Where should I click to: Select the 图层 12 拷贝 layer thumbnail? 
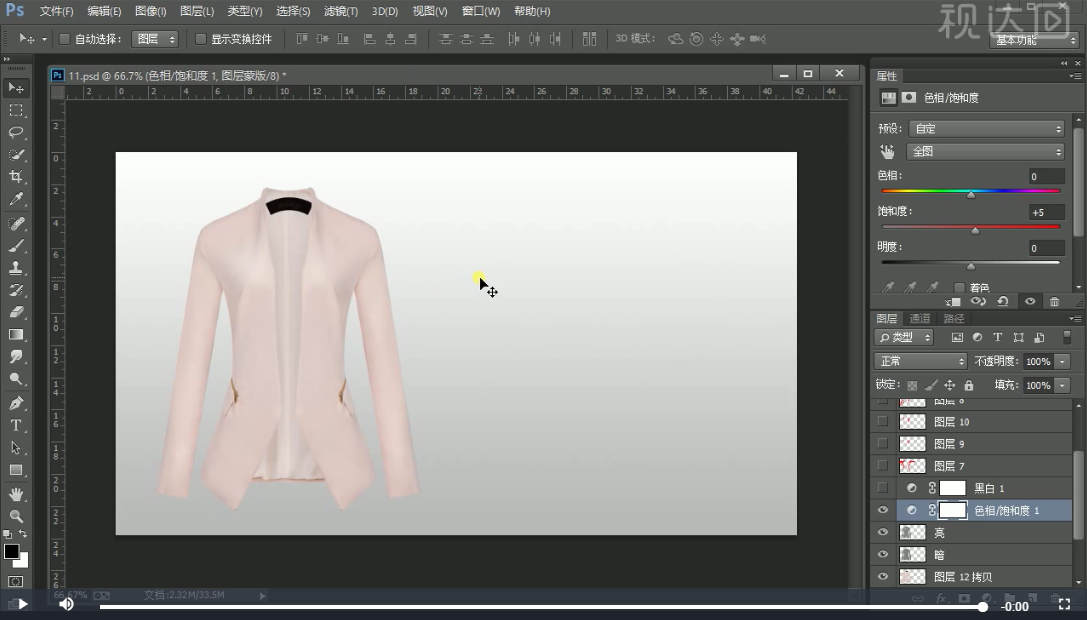pos(912,576)
